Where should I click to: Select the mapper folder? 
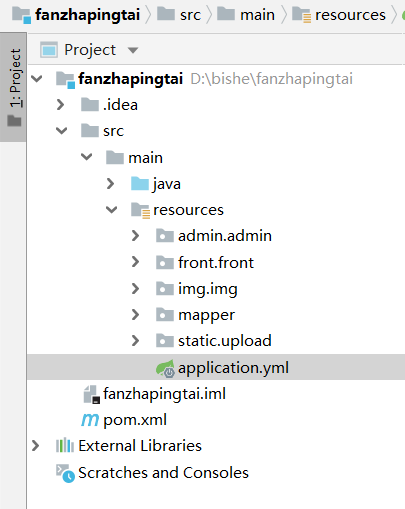pyautogui.click(x=195, y=315)
